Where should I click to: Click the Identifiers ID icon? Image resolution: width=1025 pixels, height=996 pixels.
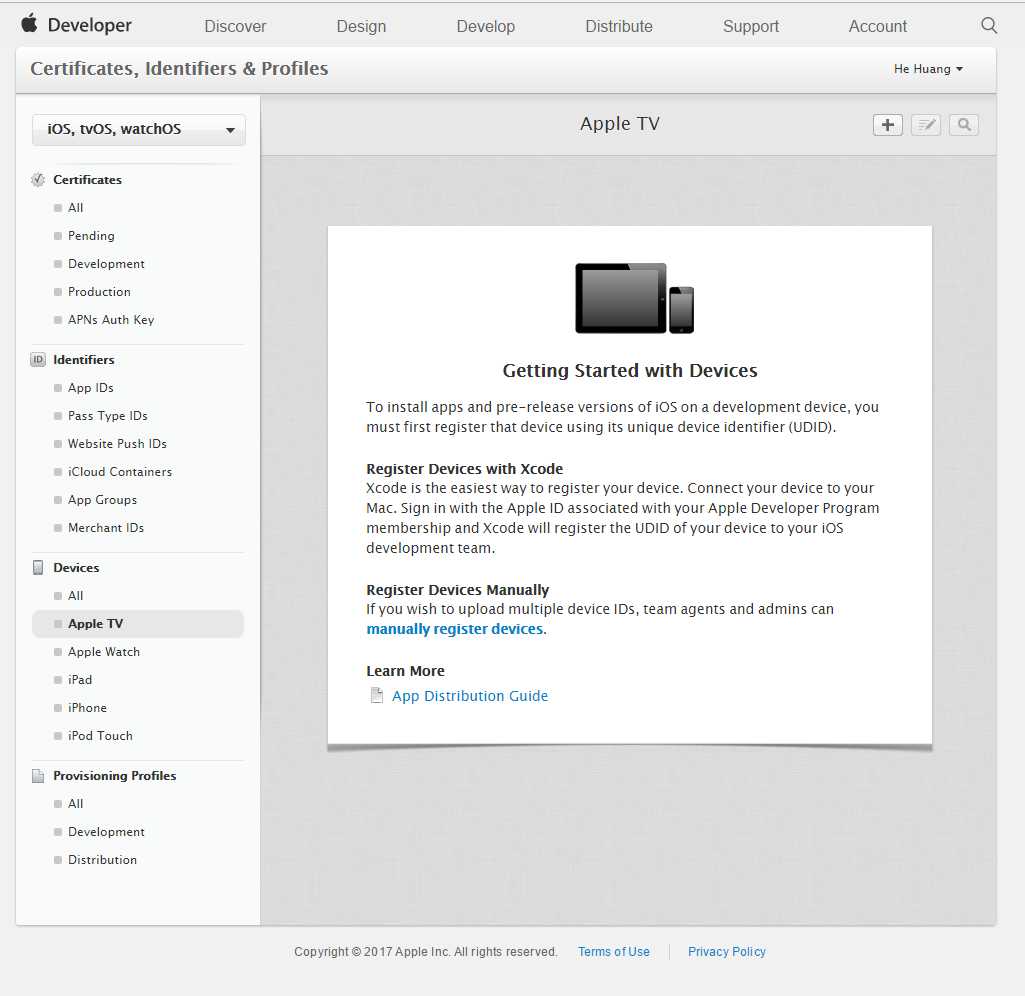pos(38,359)
